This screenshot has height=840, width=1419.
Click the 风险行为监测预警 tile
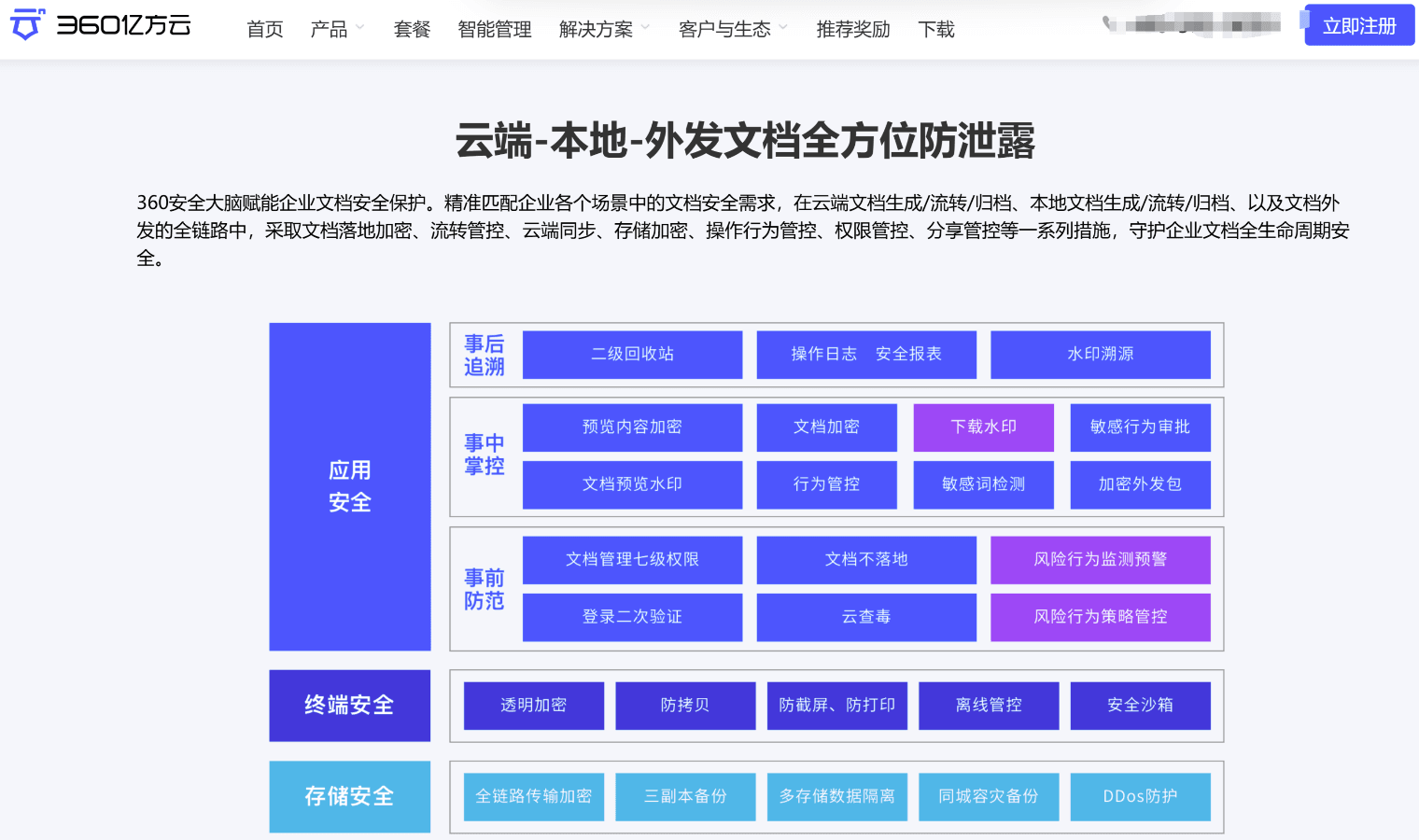1101,559
